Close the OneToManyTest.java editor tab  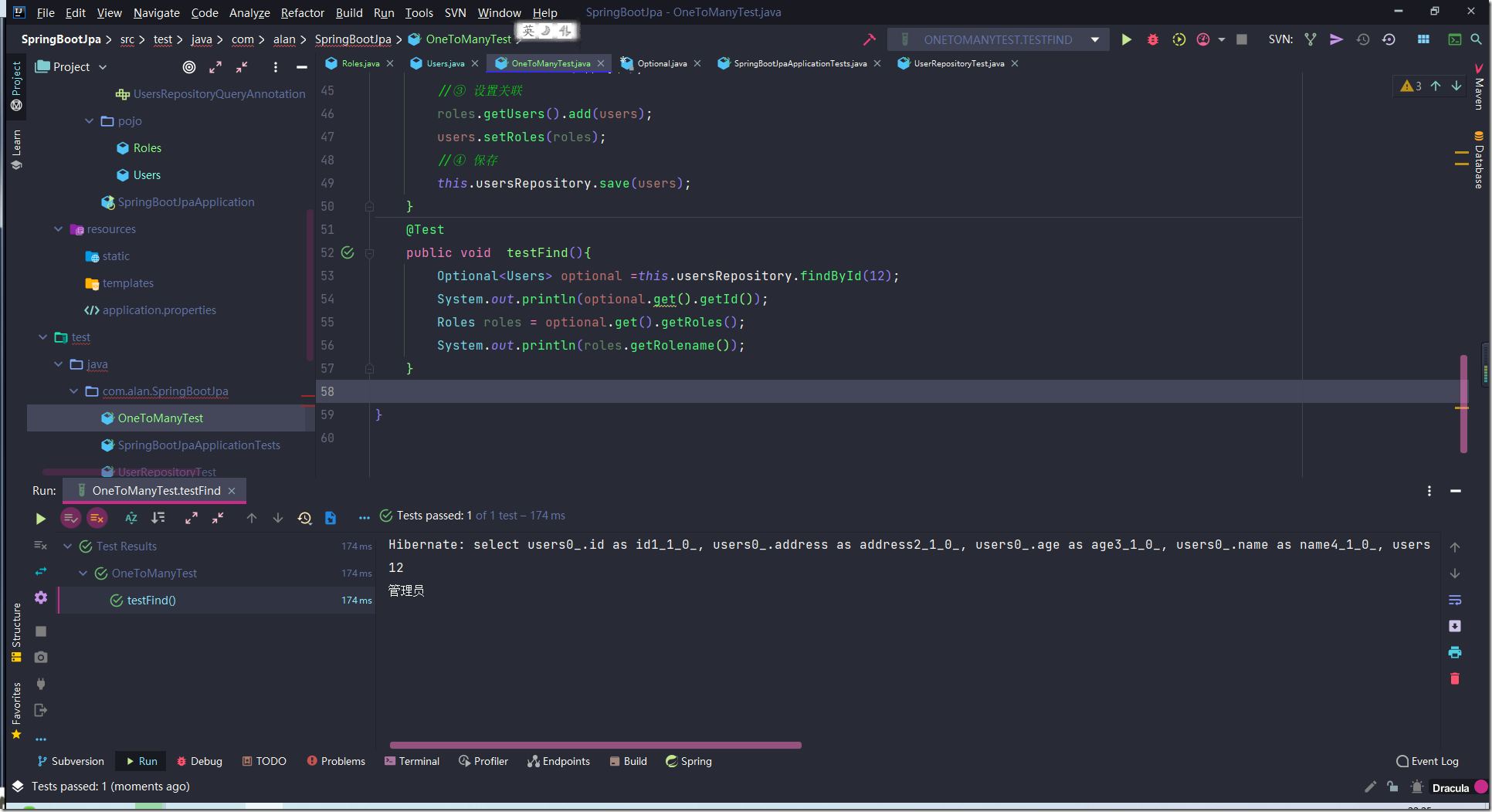[x=601, y=63]
